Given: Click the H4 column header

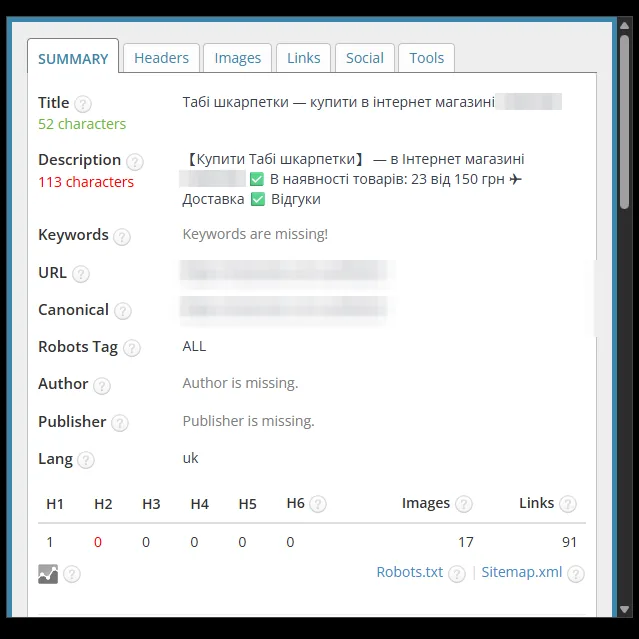Looking at the screenshot, I should [x=200, y=504].
